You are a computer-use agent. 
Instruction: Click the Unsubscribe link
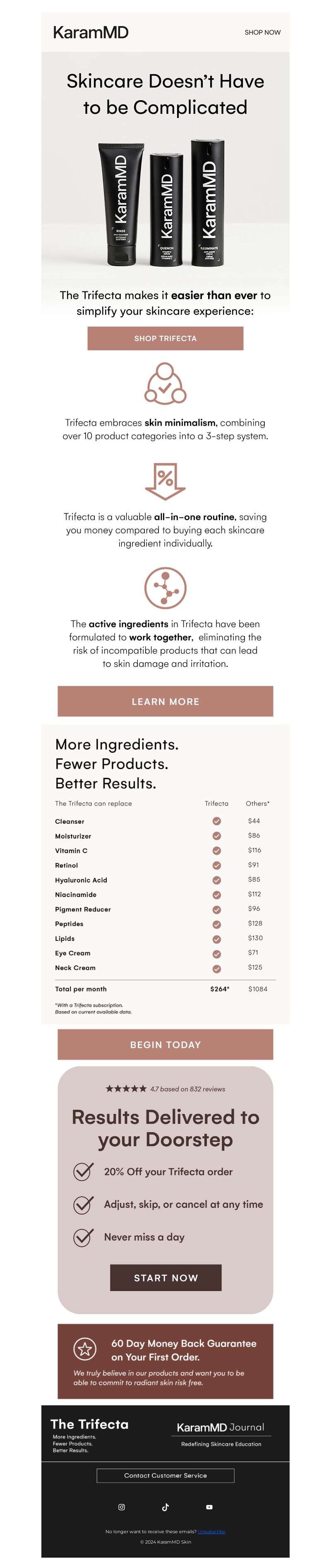pos(211,1532)
